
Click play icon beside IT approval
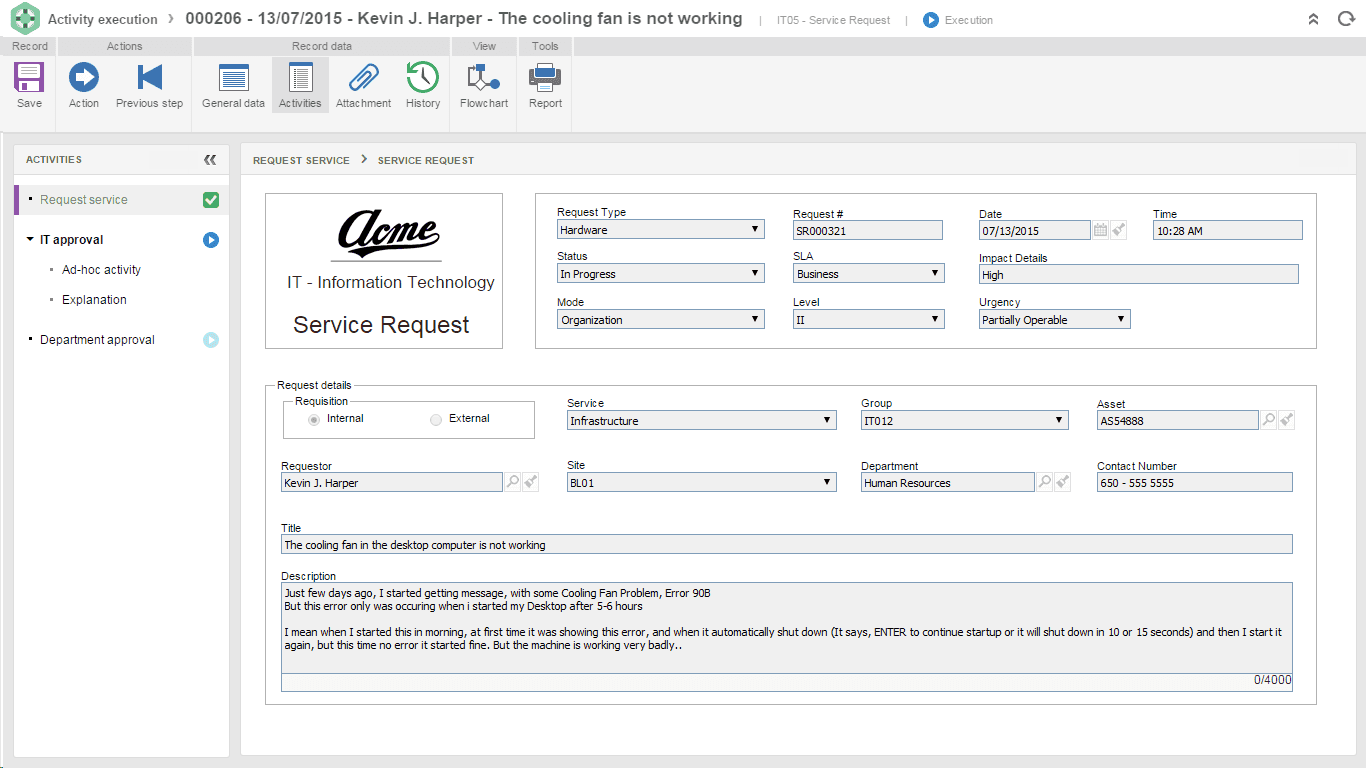tap(211, 240)
